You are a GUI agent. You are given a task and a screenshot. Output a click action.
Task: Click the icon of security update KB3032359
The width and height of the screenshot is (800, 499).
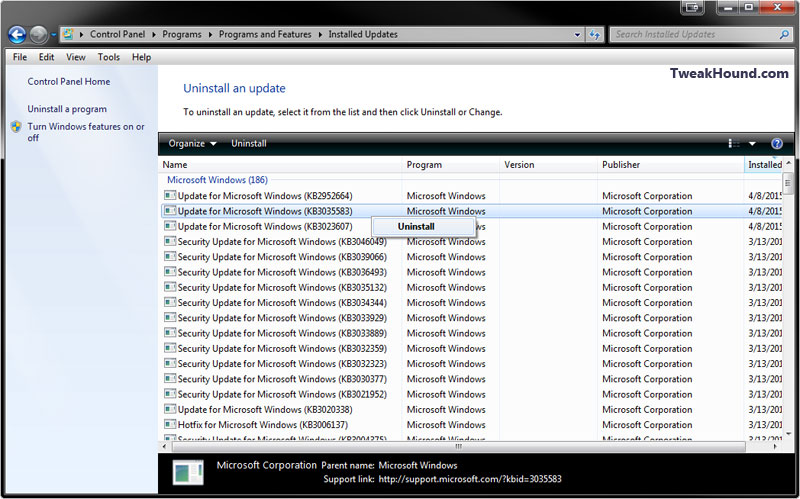tap(170, 348)
